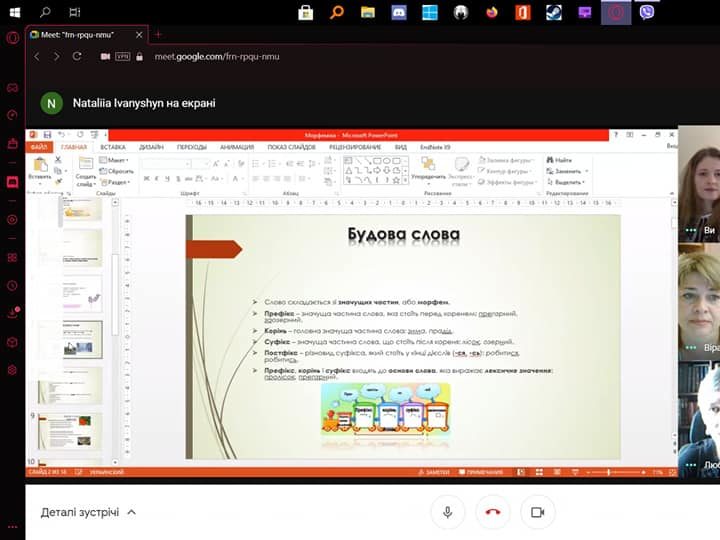Screen dimensions: 720x540
Task: Click the Создать слайд button
Action: click(85, 175)
